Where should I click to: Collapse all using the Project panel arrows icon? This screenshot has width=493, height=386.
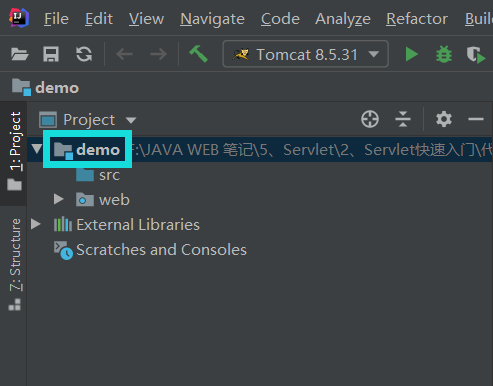[403, 119]
